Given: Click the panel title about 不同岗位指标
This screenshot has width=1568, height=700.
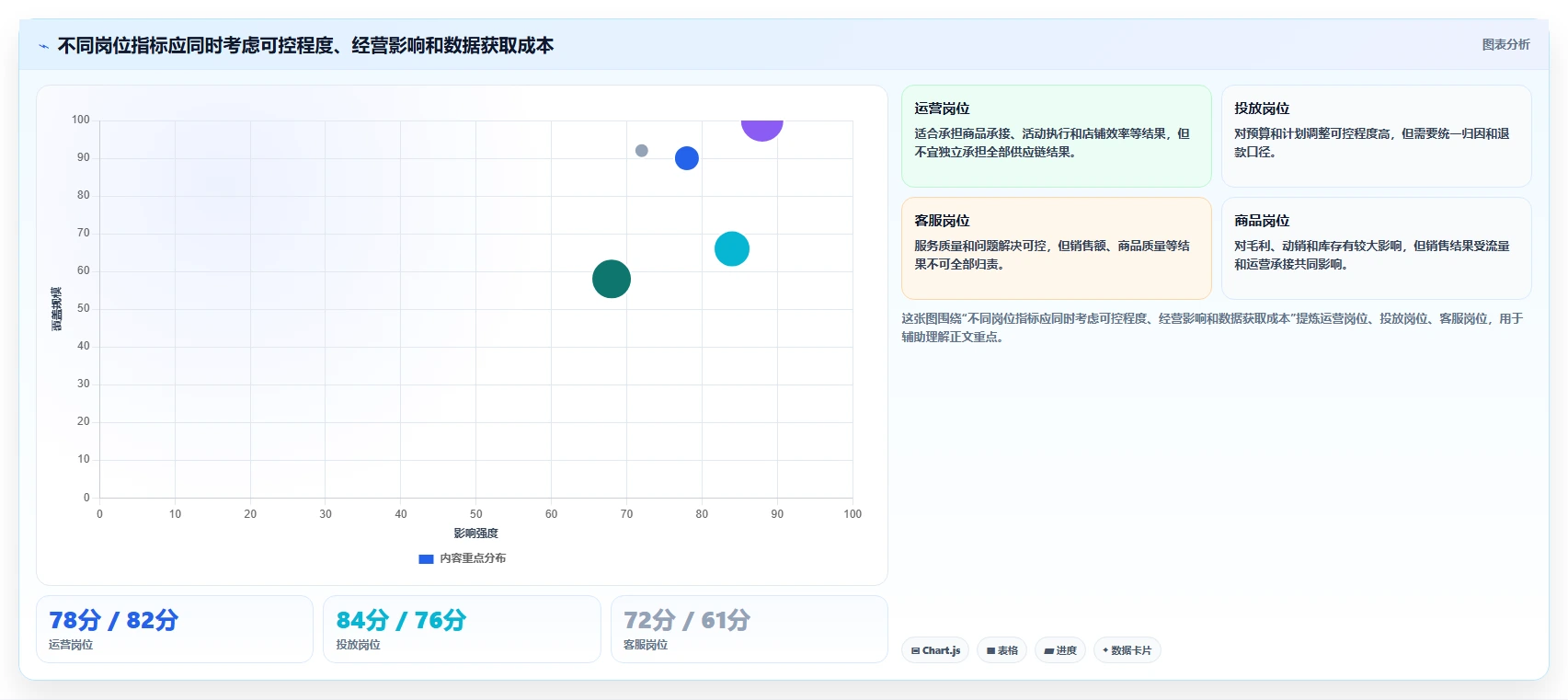Looking at the screenshot, I should tap(305, 46).
